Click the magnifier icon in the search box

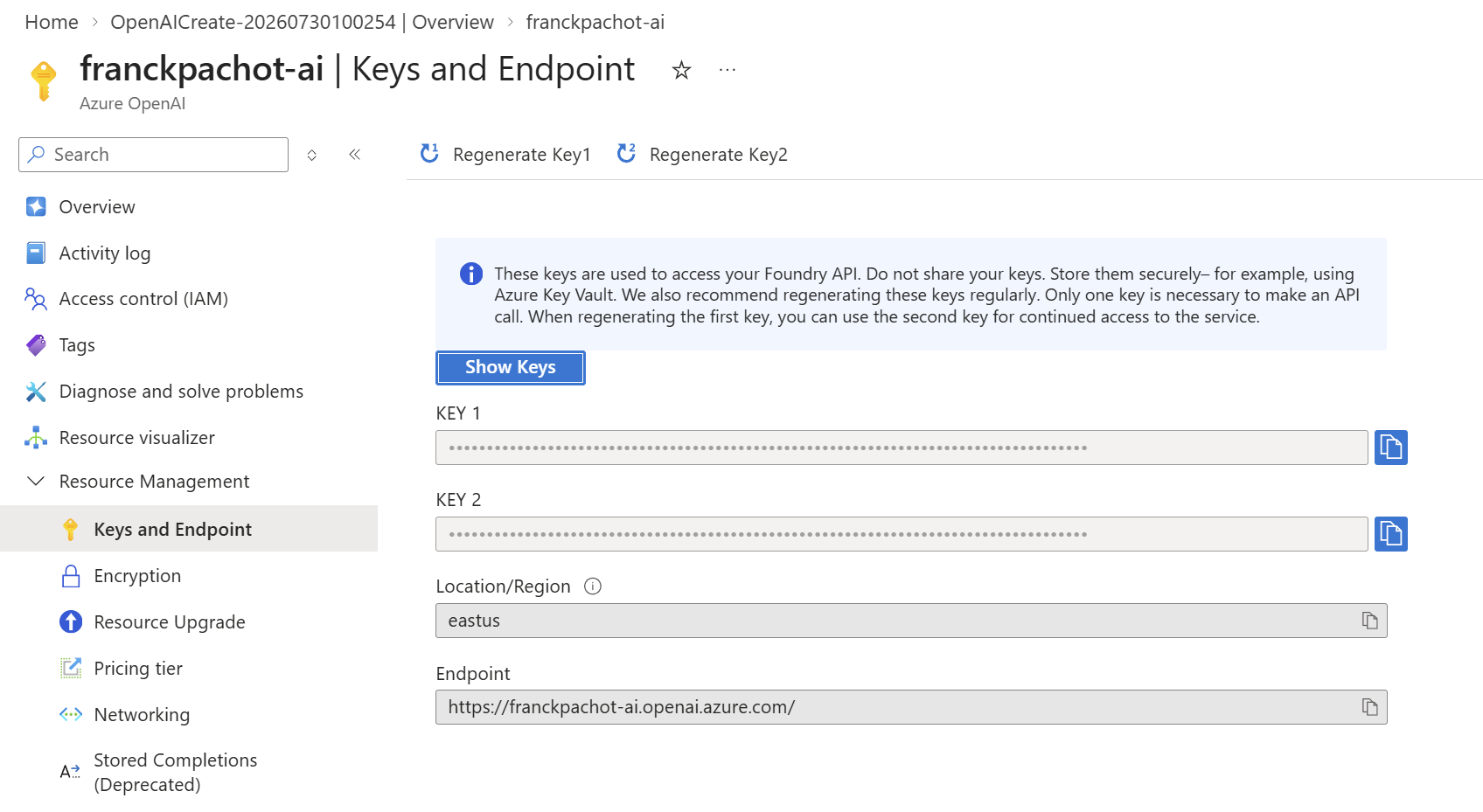click(36, 155)
